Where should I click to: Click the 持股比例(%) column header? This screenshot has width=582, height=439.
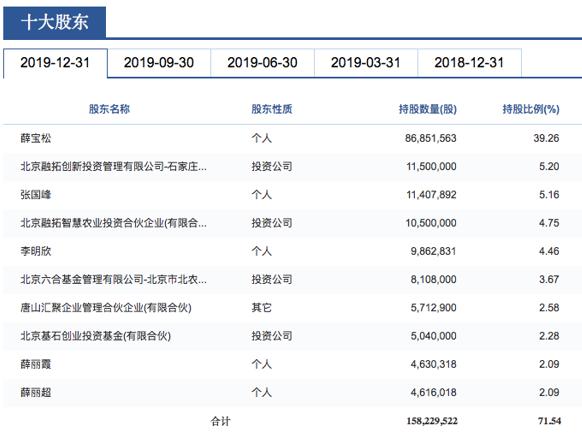click(531, 109)
